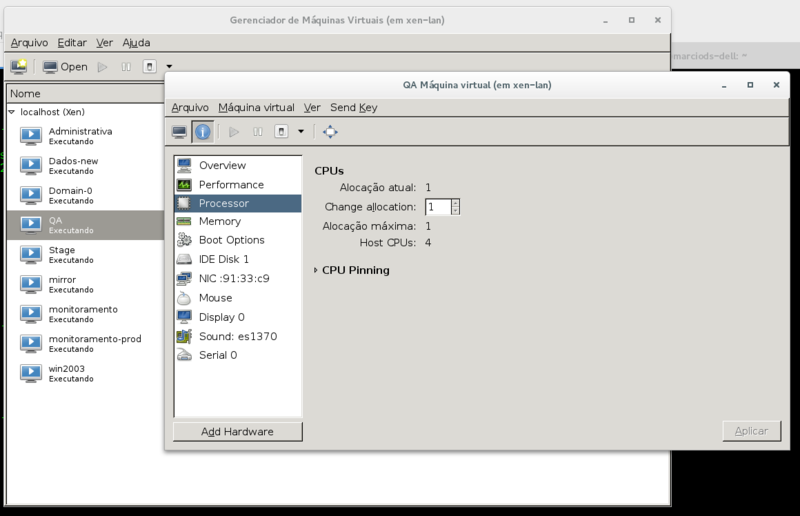Image resolution: width=800 pixels, height=516 pixels.
Task: Select Display 0 in hardware list
Action: (x=238, y=317)
